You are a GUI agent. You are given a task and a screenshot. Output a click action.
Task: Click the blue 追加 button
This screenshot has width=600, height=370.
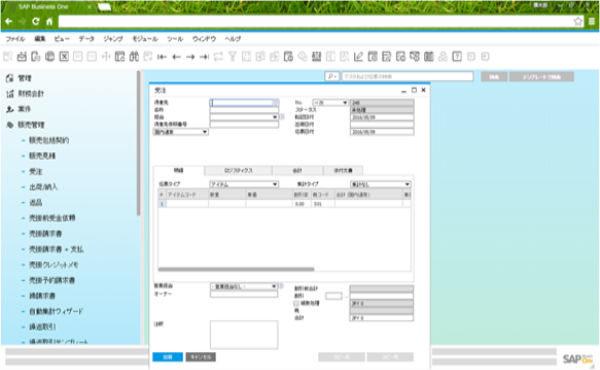(168, 357)
